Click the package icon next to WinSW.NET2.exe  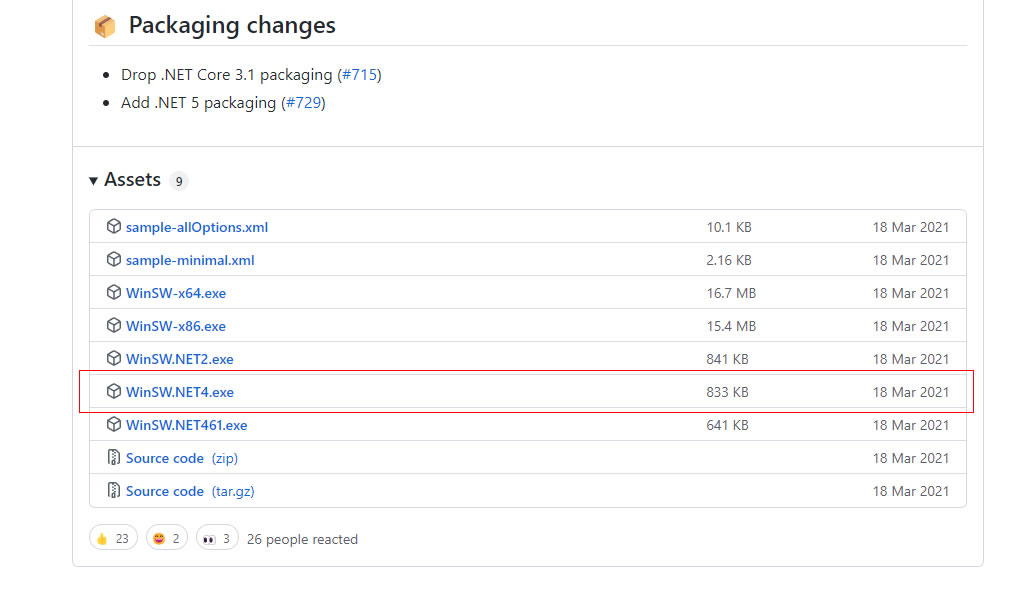coord(114,359)
